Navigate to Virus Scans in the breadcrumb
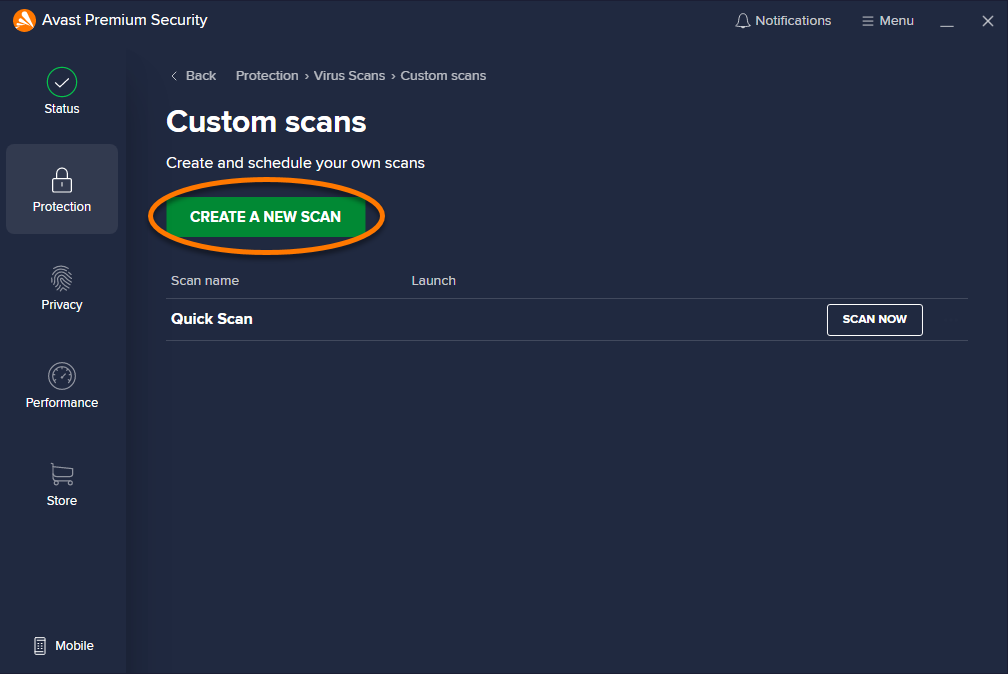 [x=349, y=76]
